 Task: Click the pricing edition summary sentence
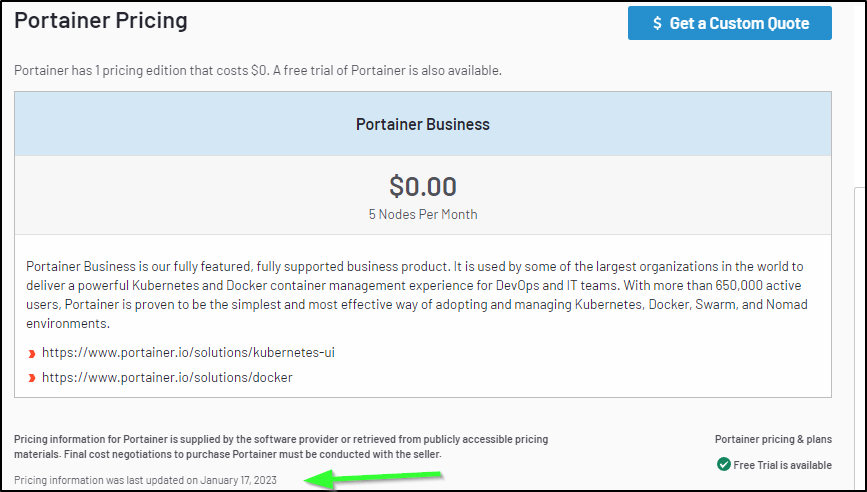point(258,71)
